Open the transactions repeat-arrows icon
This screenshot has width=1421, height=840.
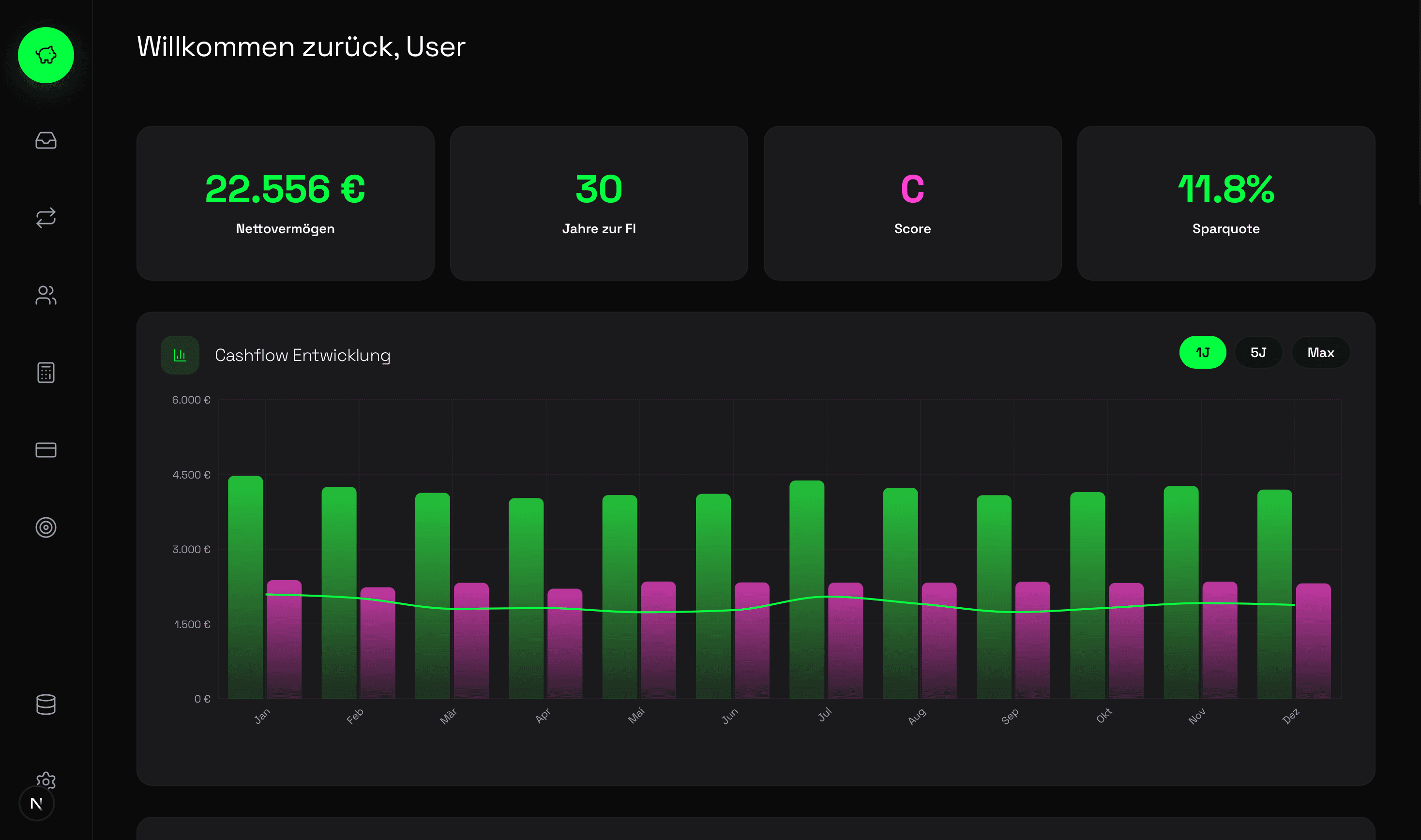pyautogui.click(x=46, y=217)
